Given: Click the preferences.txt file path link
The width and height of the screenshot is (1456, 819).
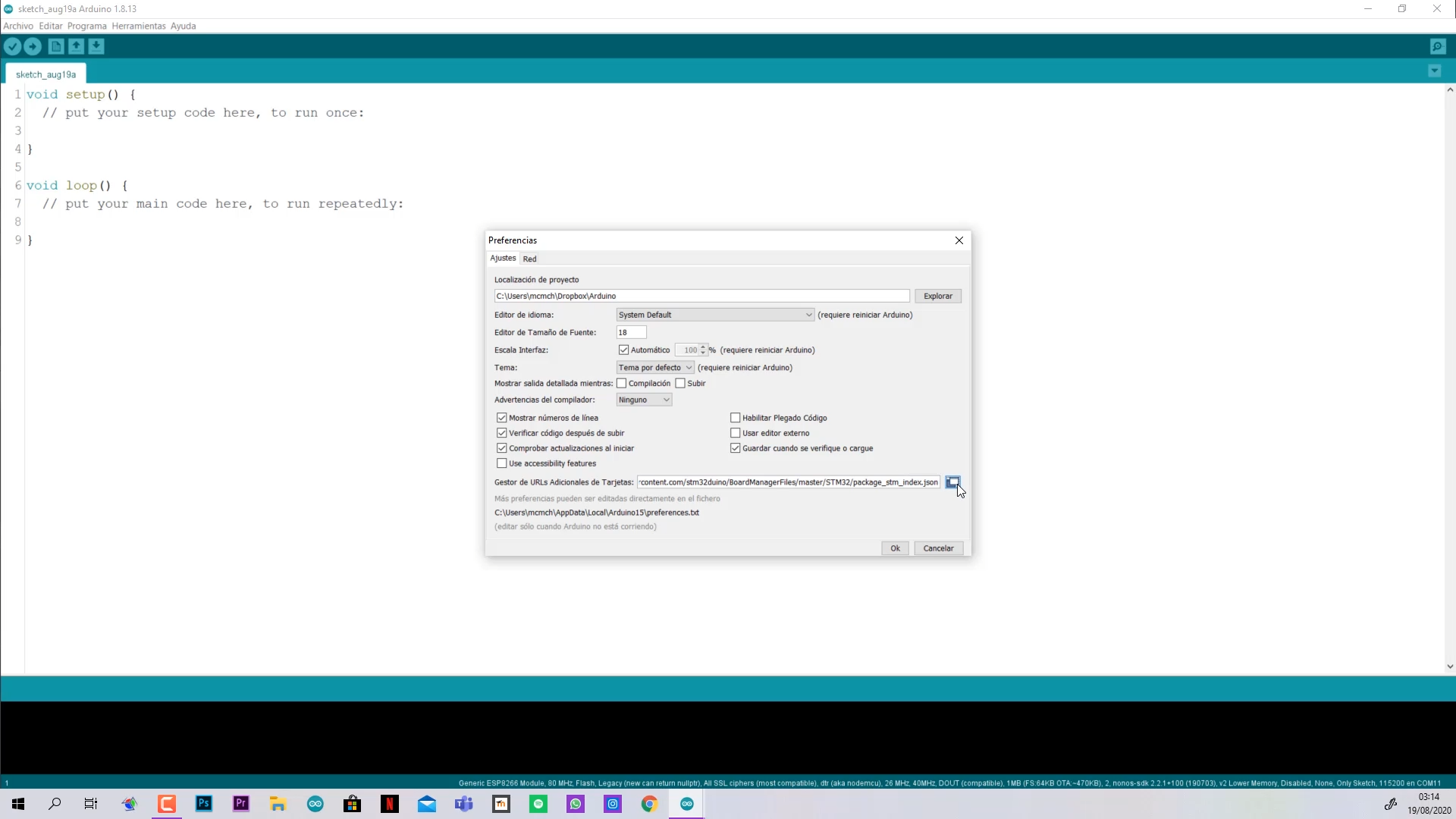Looking at the screenshot, I should [x=596, y=513].
